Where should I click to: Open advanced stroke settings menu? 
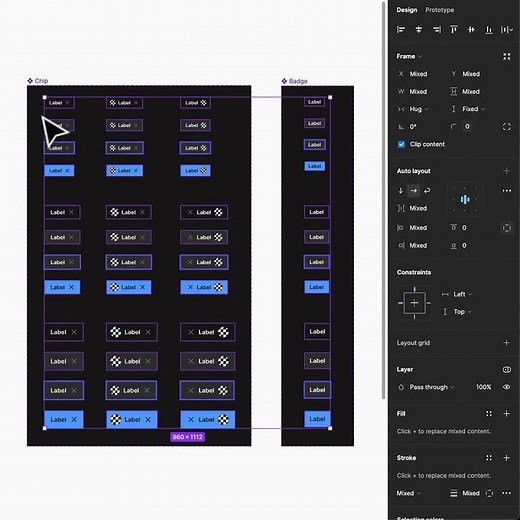pos(507,493)
